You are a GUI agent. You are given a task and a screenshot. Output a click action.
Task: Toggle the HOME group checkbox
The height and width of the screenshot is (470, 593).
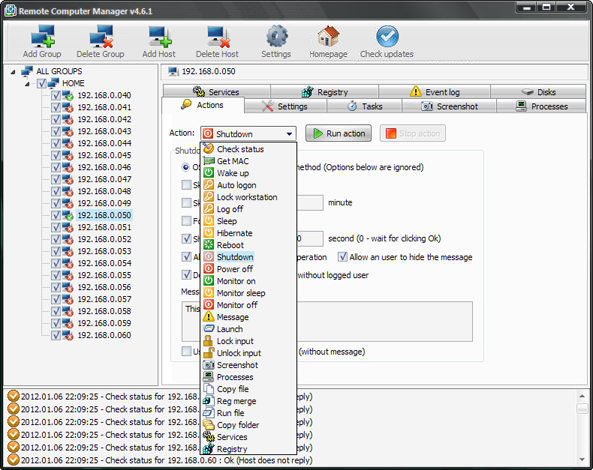click(42, 83)
